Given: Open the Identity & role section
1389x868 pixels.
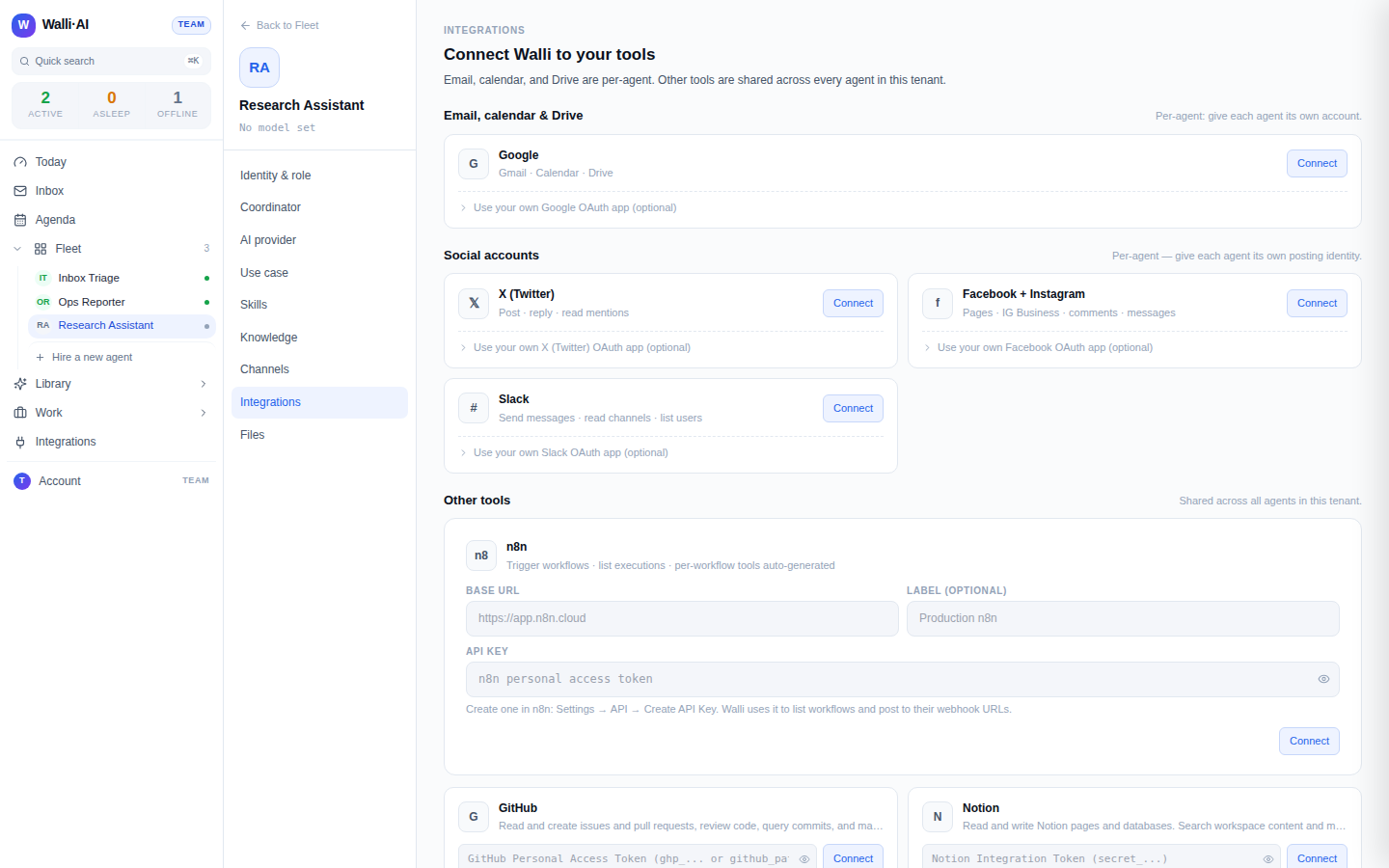Looking at the screenshot, I should pos(319,176).
